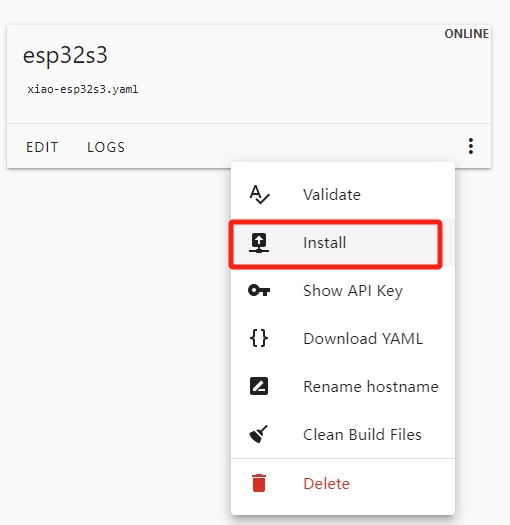The height and width of the screenshot is (525, 510).
Task: Click the key icon for API Key
Action: pos(259,290)
